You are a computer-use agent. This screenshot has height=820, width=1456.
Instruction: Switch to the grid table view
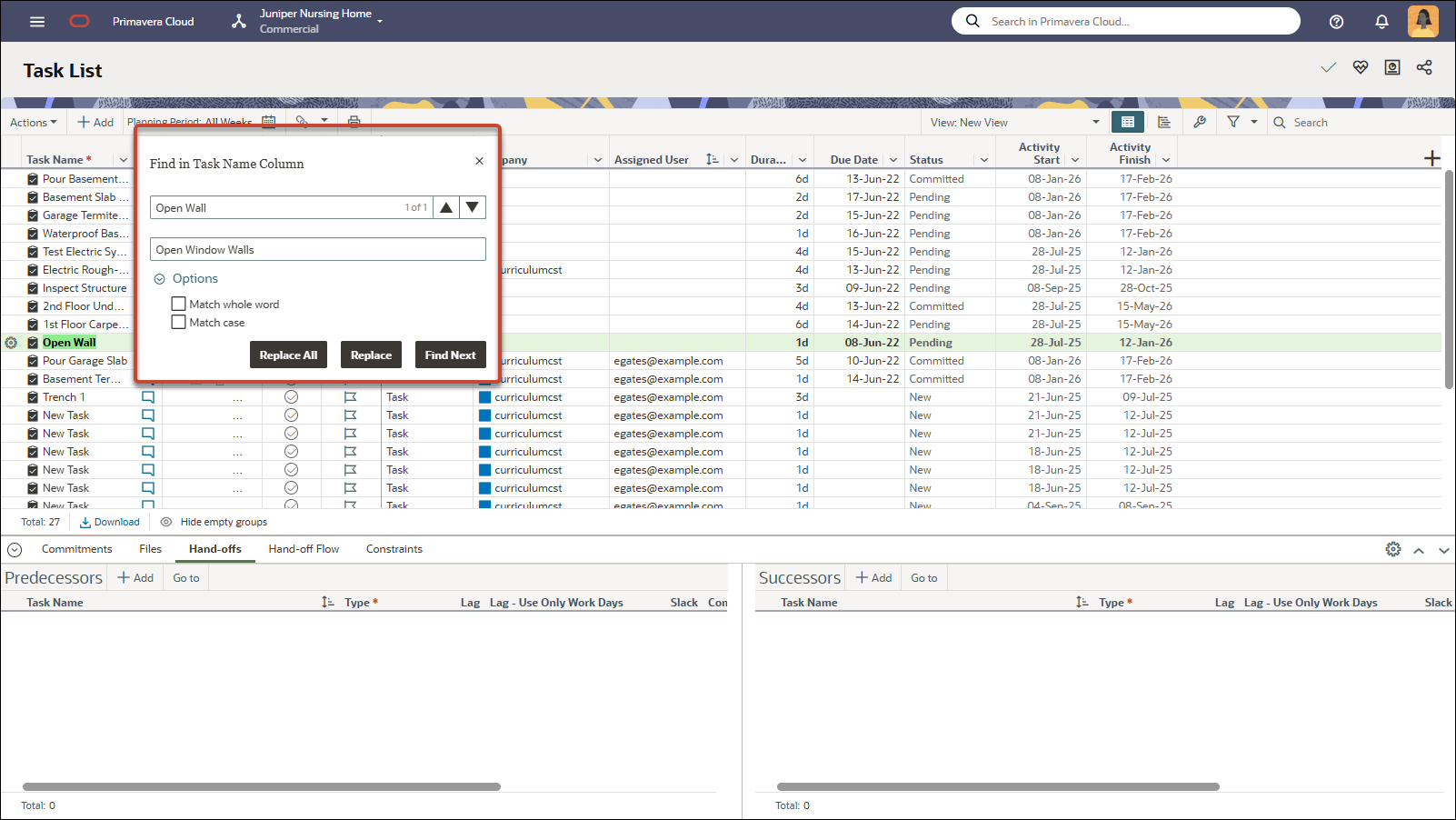click(1128, 122)
